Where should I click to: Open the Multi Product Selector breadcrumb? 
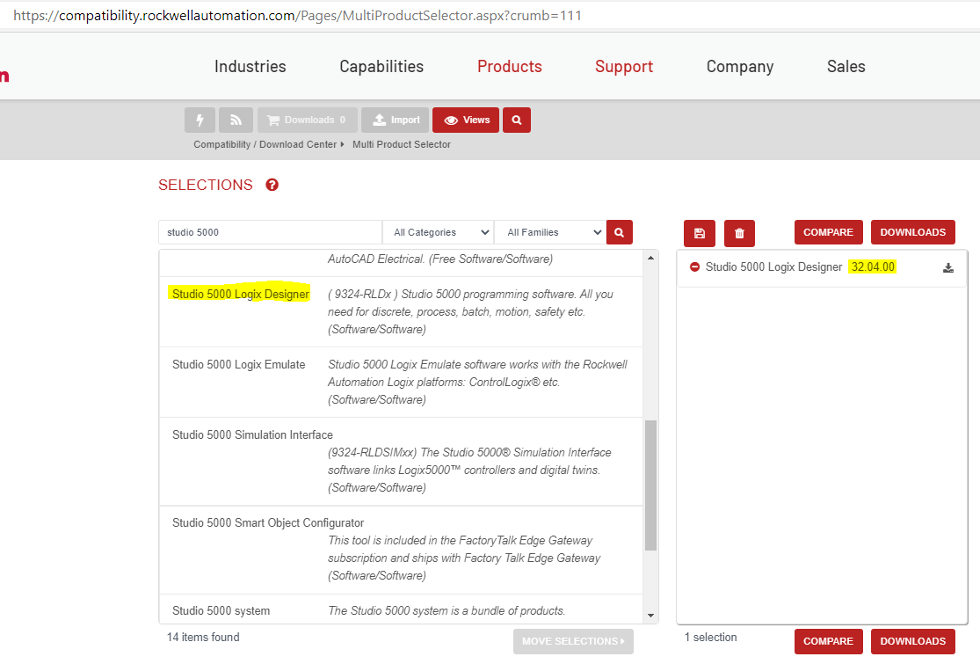[x=401, y=144]
